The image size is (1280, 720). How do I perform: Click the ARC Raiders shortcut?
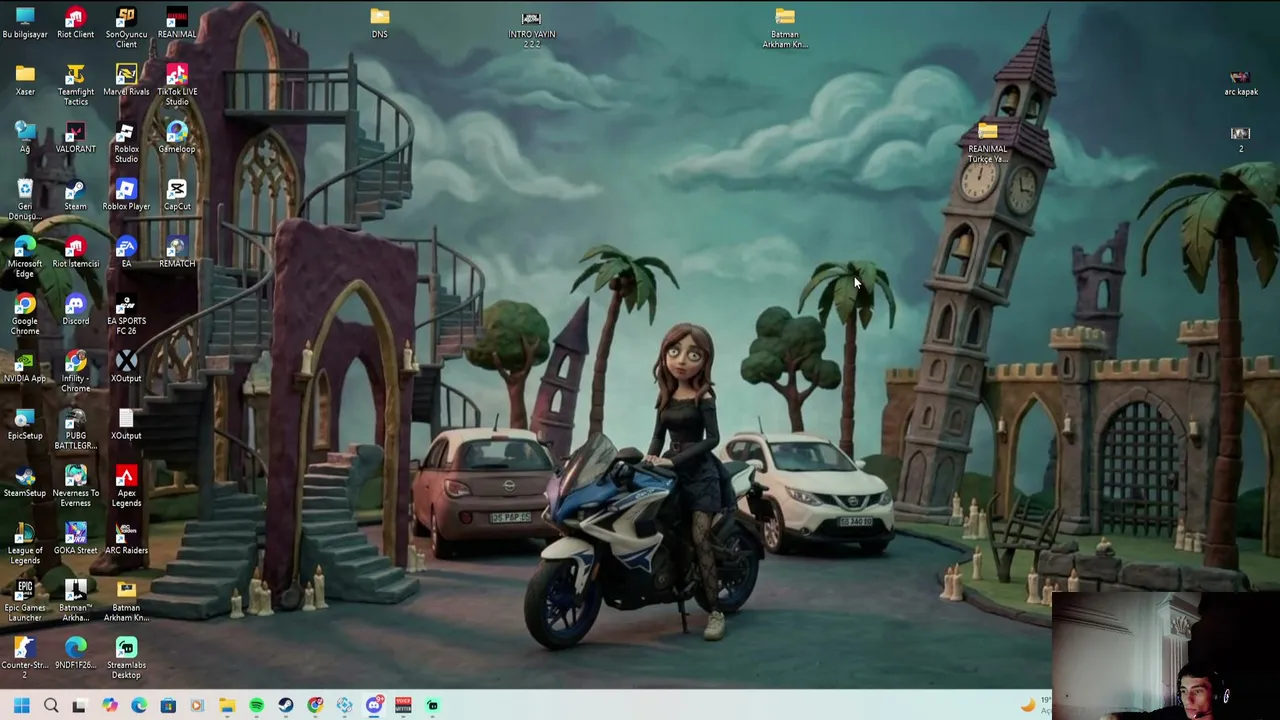pos(126,539)
